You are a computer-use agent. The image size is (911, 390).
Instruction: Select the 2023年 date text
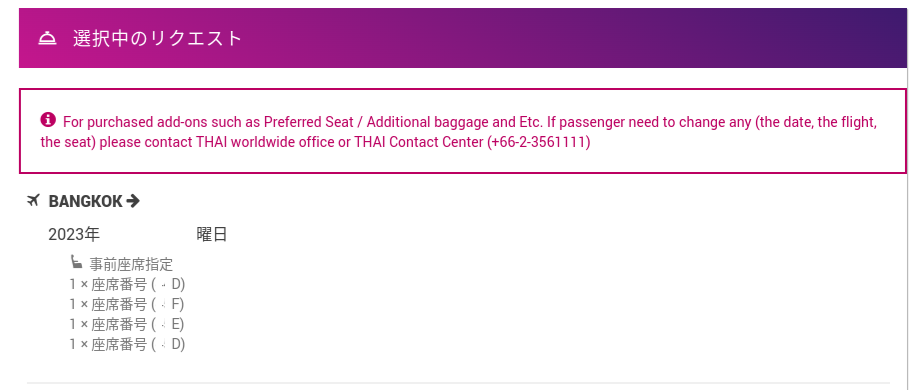pyautogui.click(x=74, y=235)
